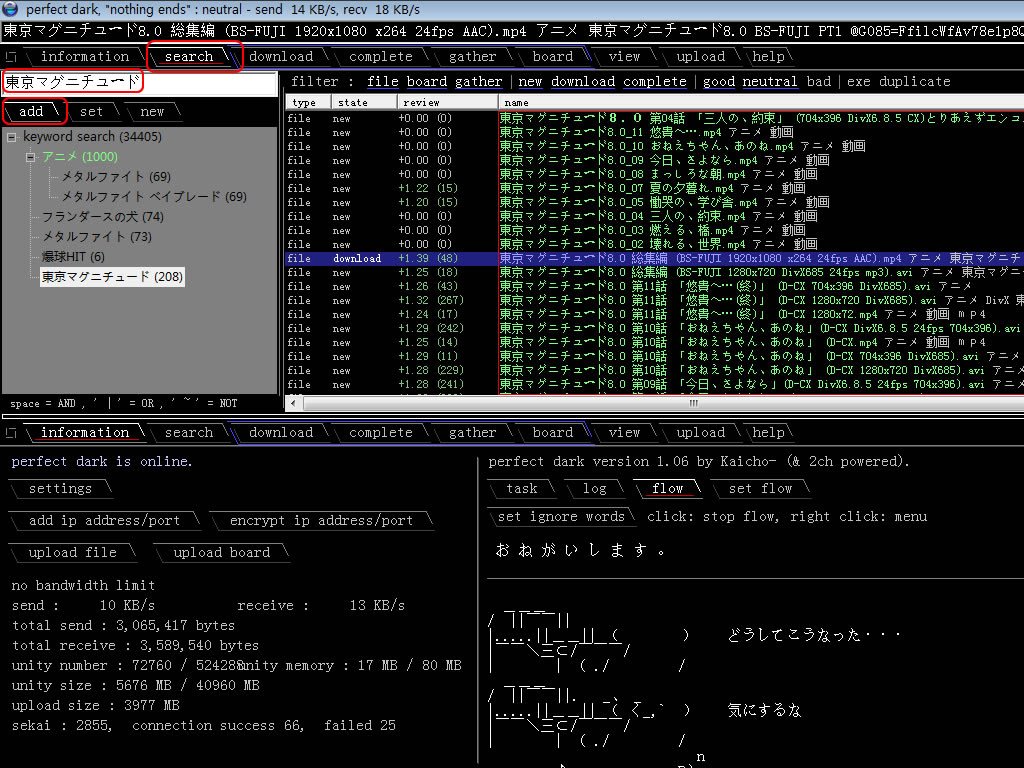Open the upper gather tab

(472, 57)
